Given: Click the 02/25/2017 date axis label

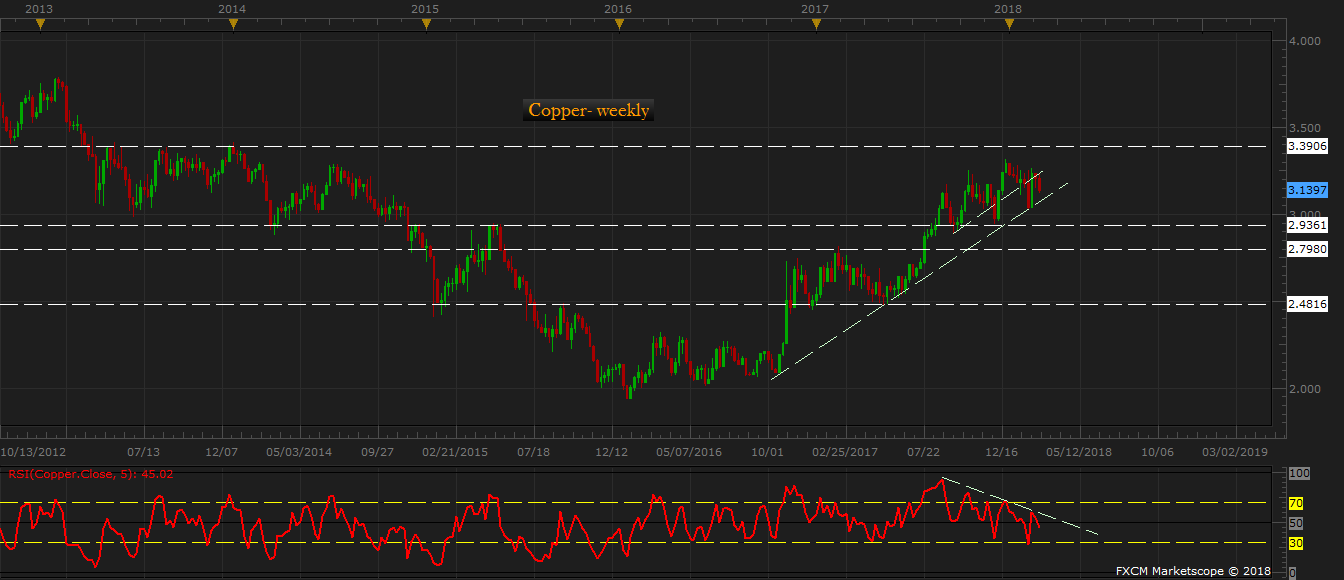Looking at the screenshot, I should 845,452.
